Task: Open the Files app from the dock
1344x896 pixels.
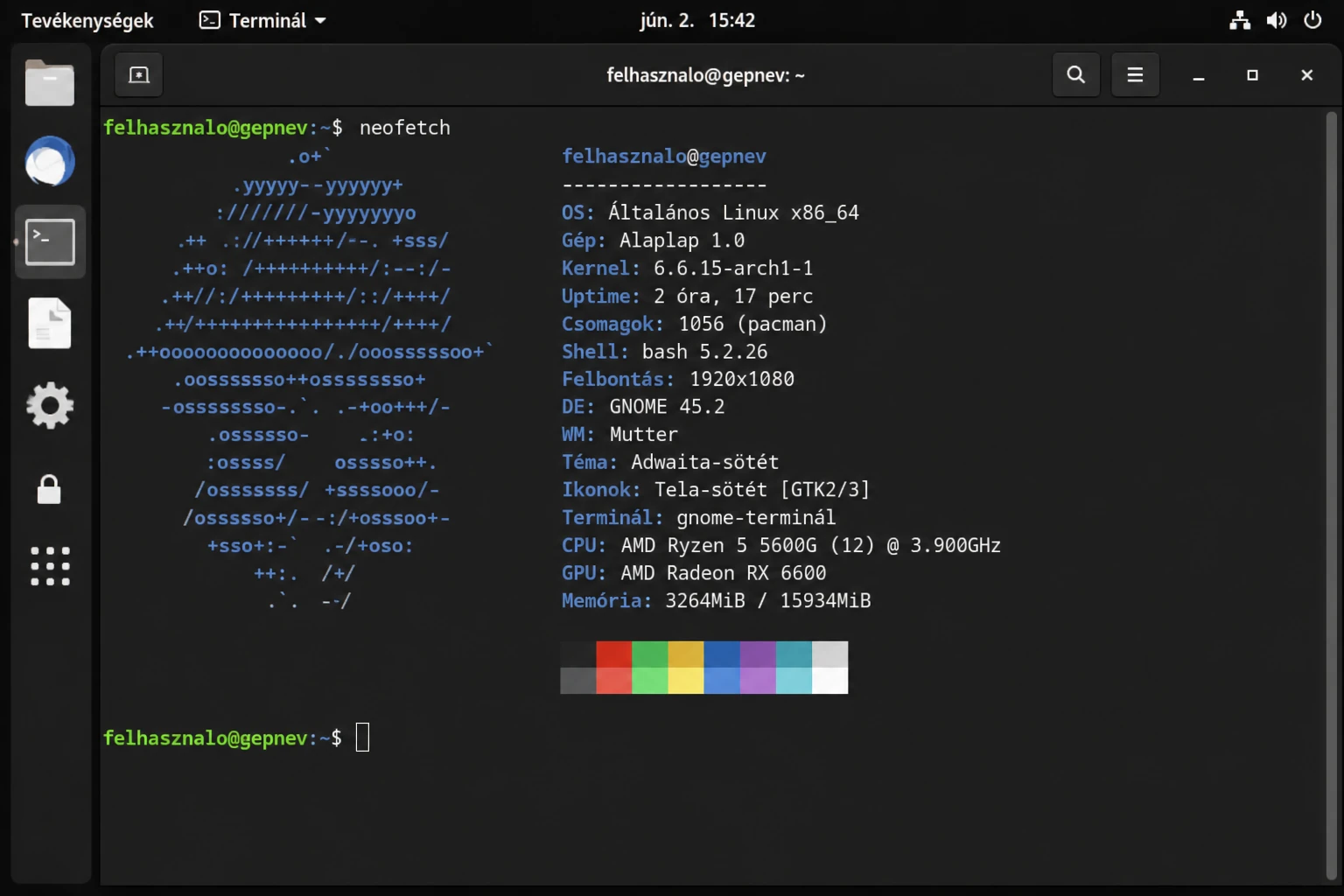Action: (50, 83)
